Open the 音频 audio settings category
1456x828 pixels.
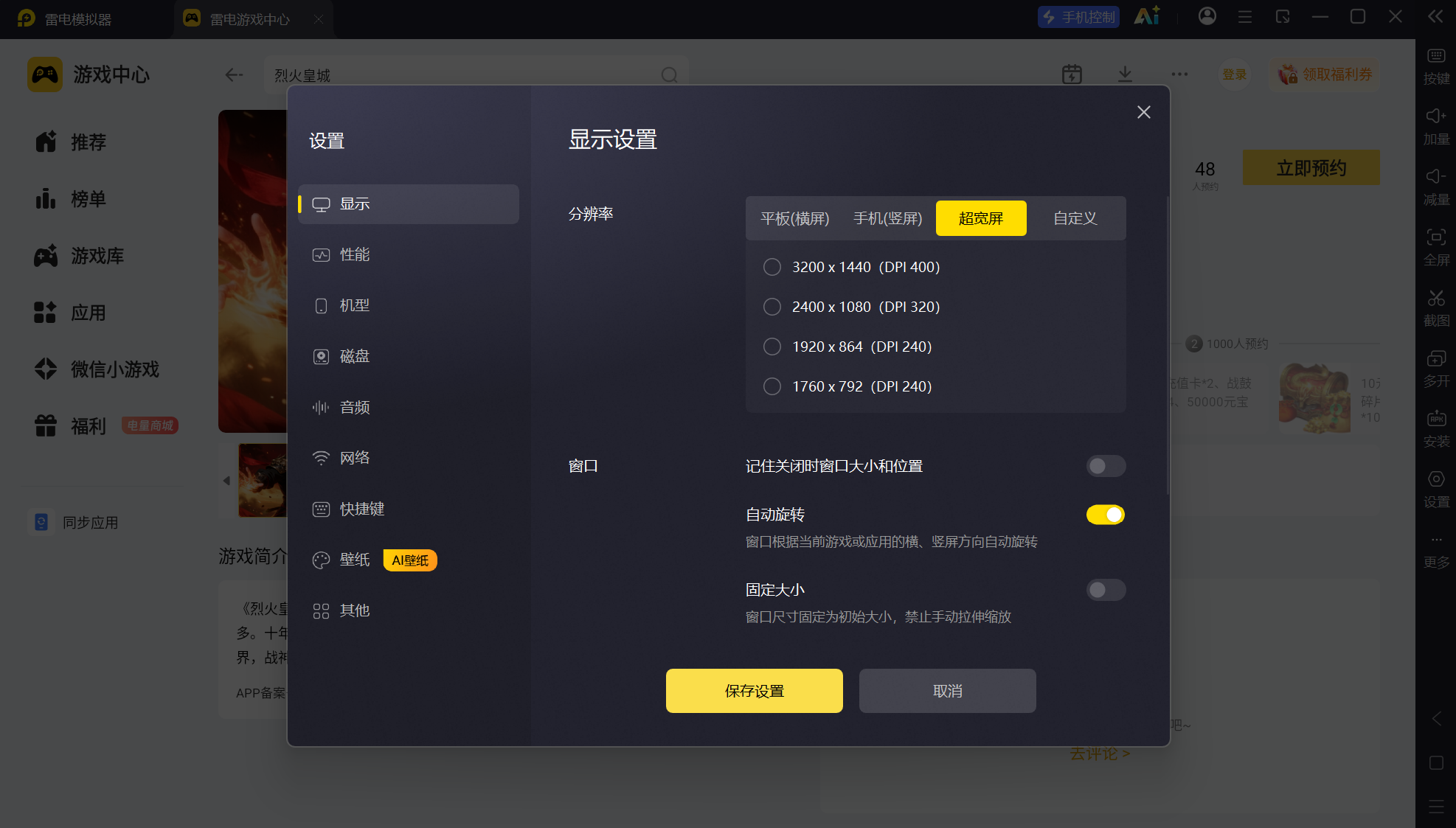click(409, 408)
